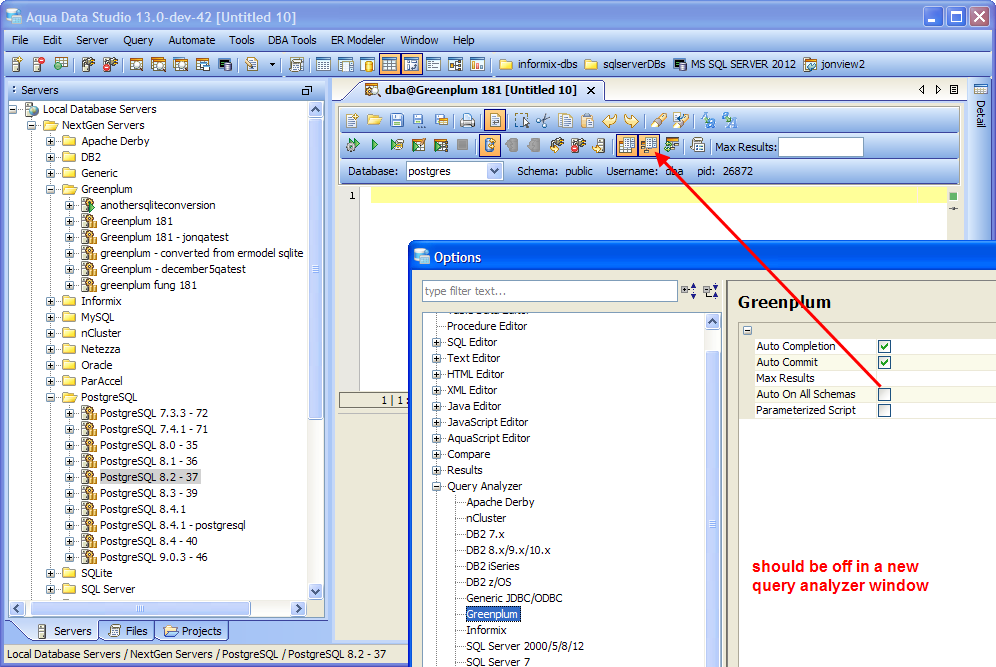Open the informix-dbs toolbar folder
This screenshot has height=667, width=996.
pos(539,64)
